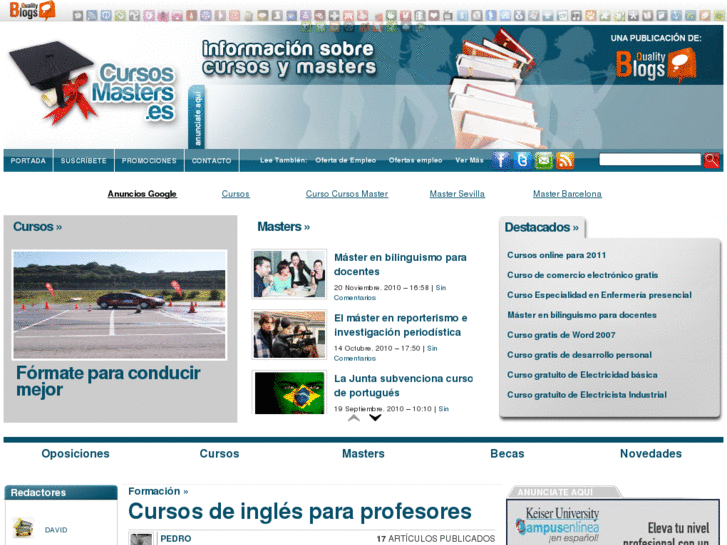The height and width of the screenshot is (545, 727).
Task: Click bilinguismo master thumbnail image
Action: pyautogui.click(x=289, y=274)
